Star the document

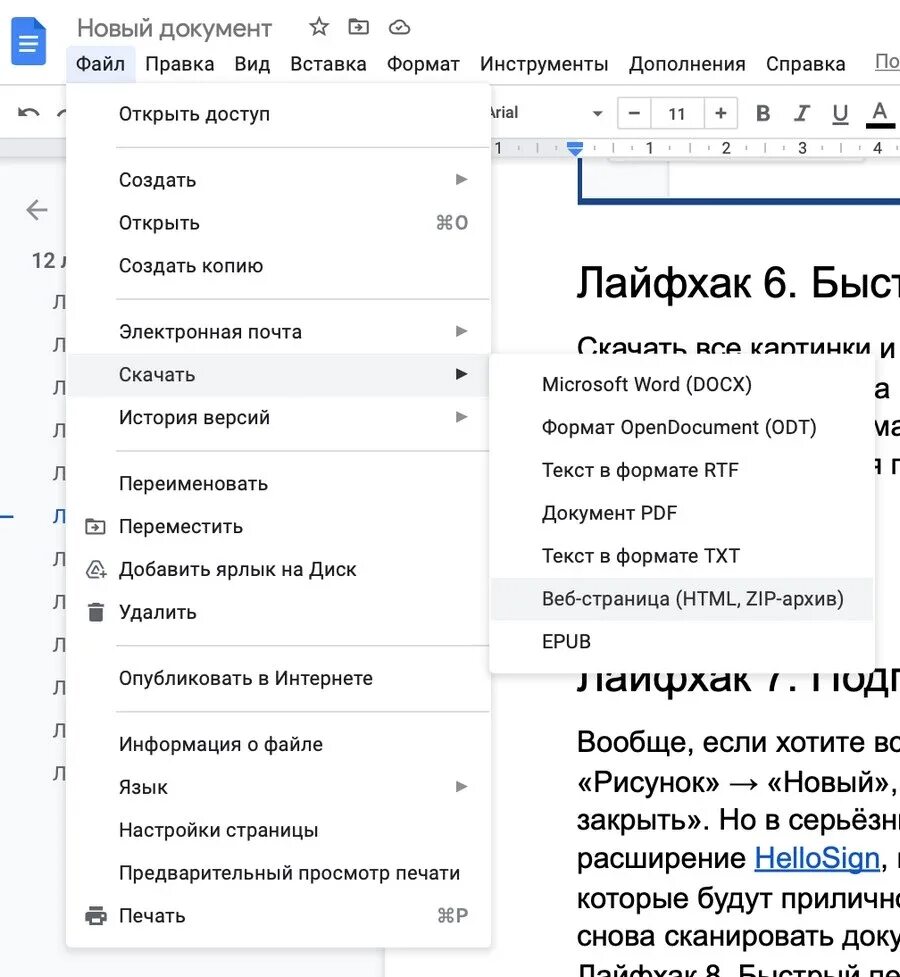point(318,27)
